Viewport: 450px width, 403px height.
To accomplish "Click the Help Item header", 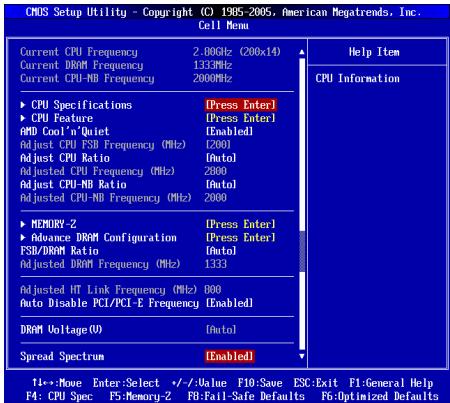I will pos(374,52).
